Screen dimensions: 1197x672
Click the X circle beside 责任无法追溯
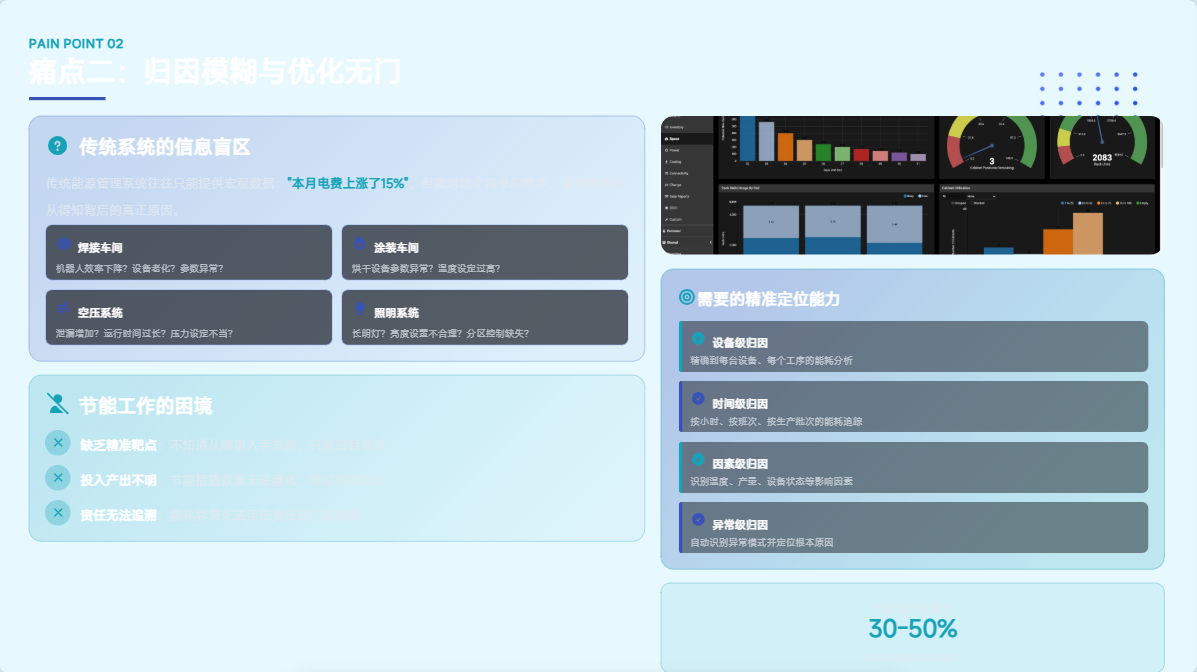point(58,512)
